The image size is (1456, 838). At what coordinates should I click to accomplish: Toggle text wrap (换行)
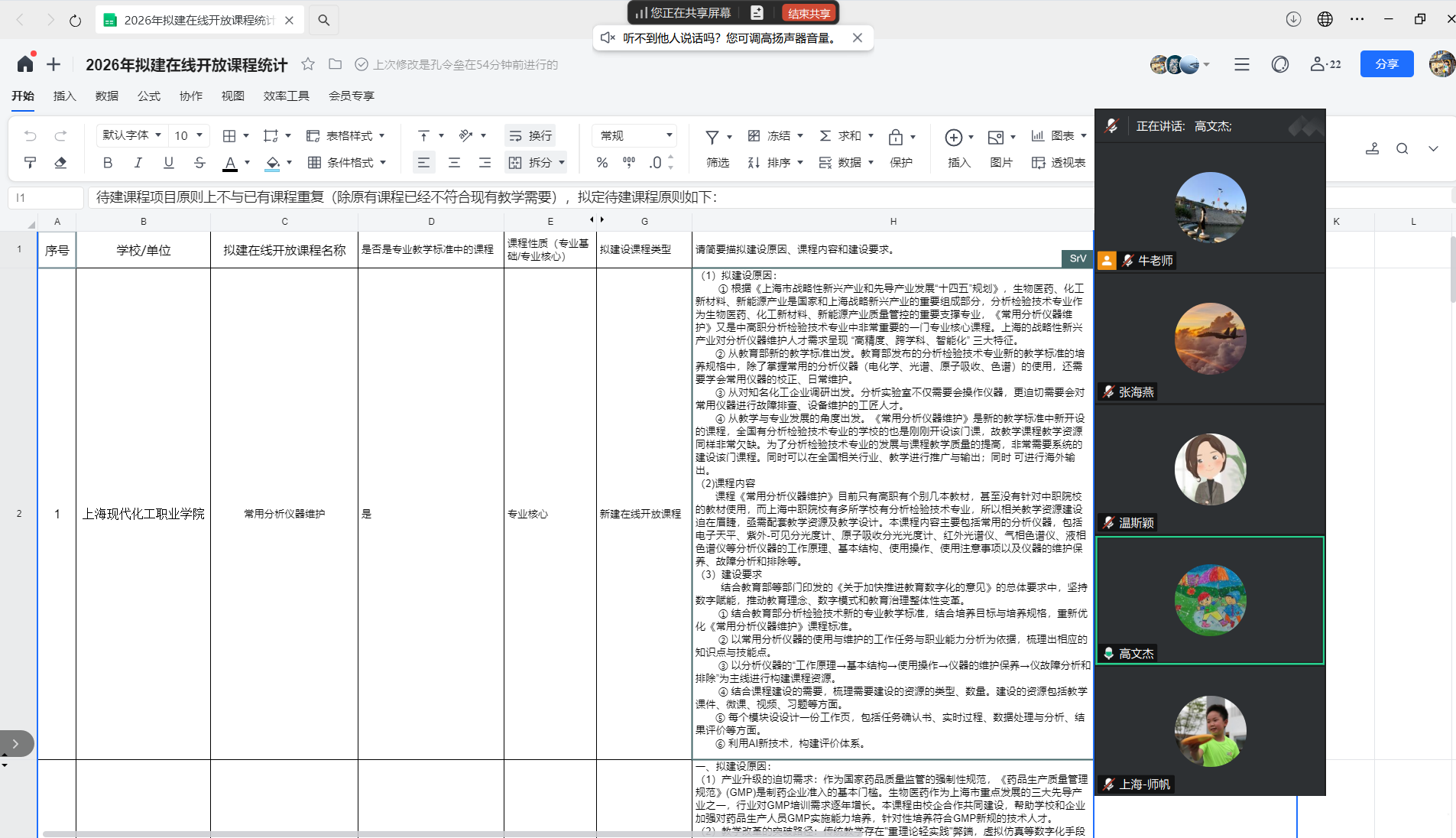click(530, 136)
